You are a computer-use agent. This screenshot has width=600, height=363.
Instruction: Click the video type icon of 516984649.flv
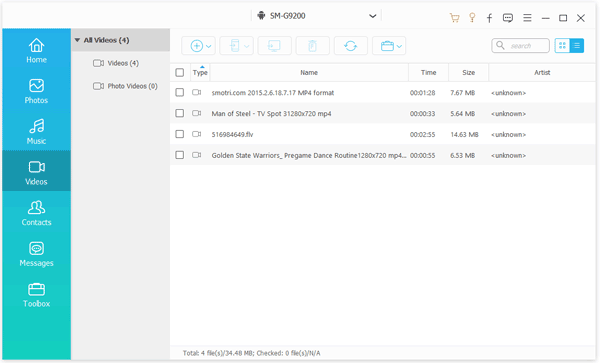tap(197, 134)
